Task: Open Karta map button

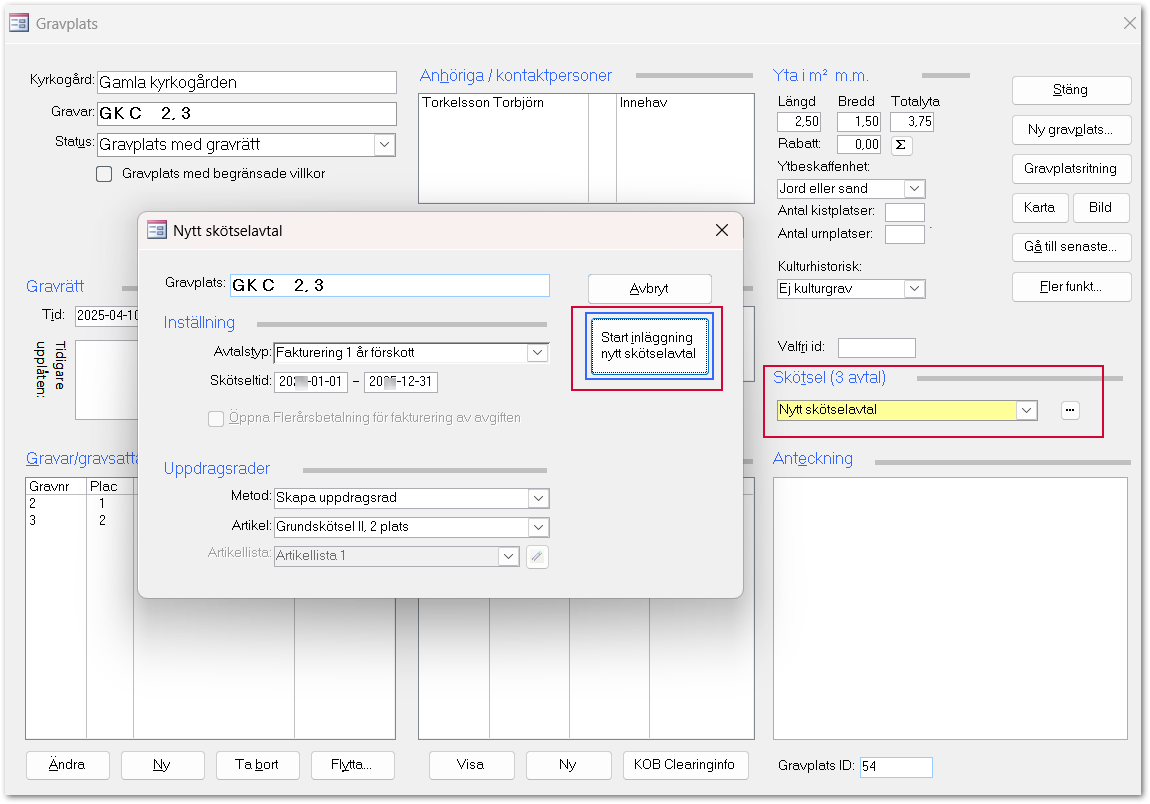Action: tap(1039, 208)
